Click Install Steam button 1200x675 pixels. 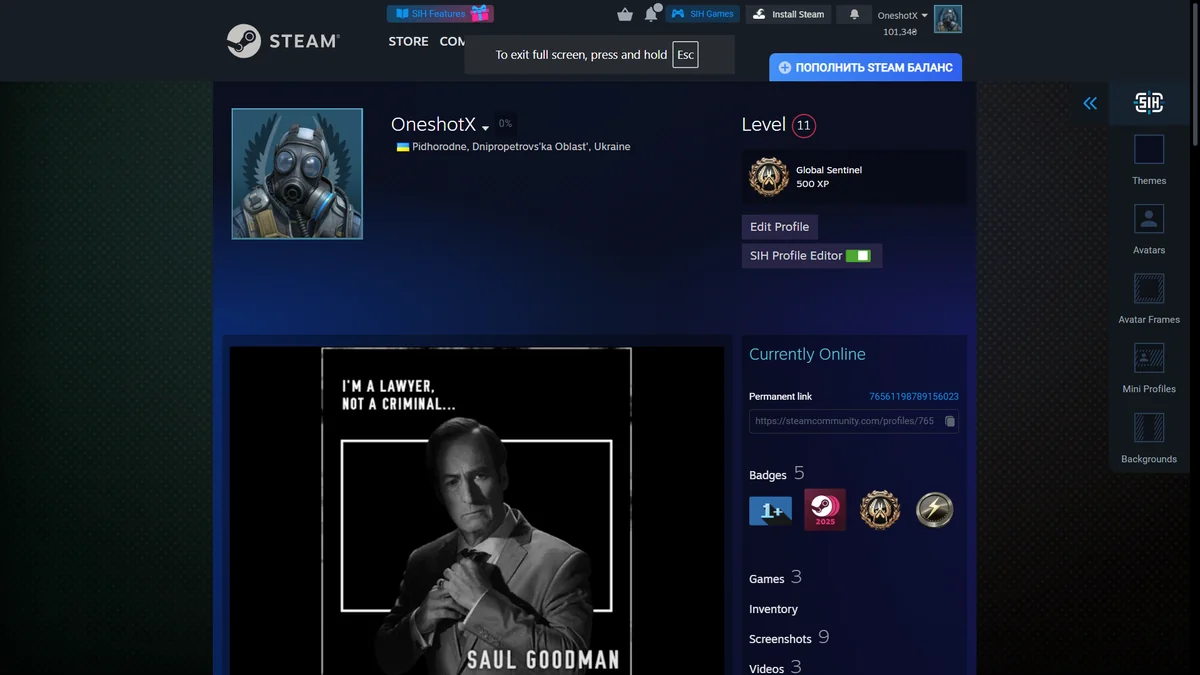click(x=788, y=14)
